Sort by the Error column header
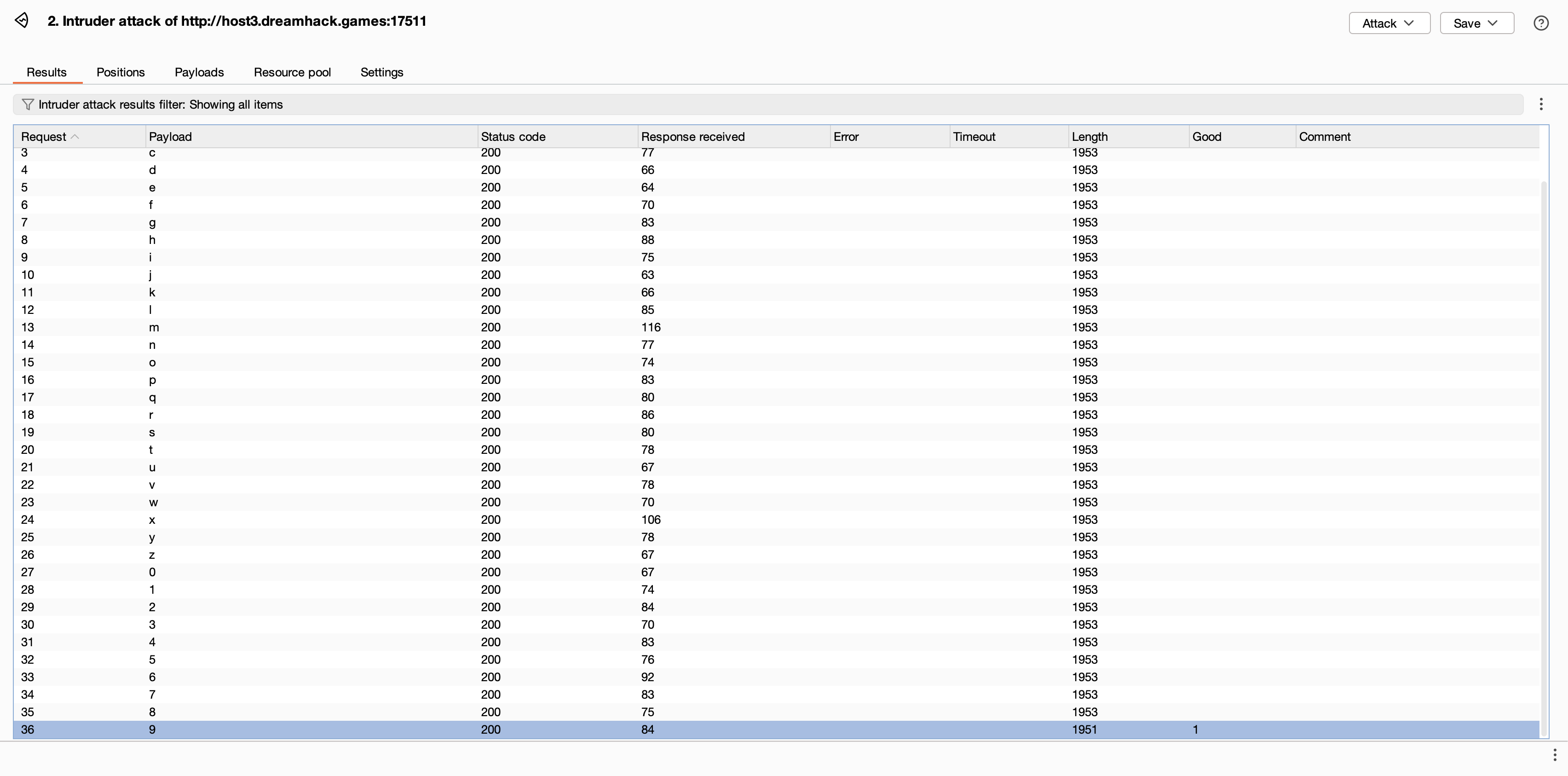Viewport: 1568px width, 776px height. tap(889, 136)
